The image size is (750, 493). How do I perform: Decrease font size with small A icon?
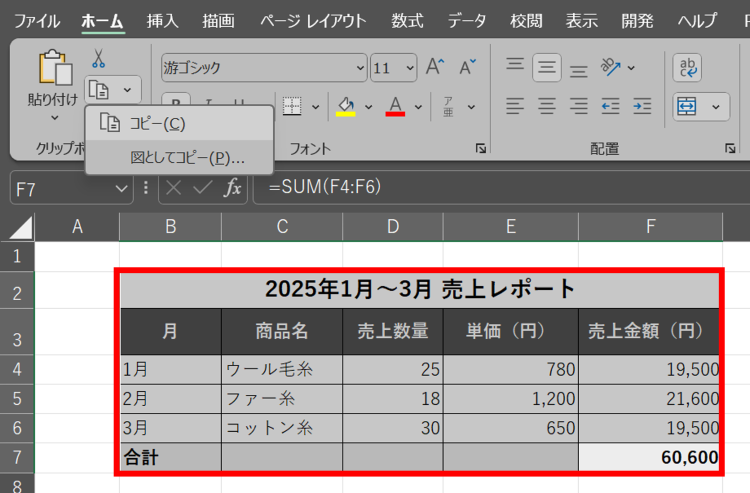tap(467, 67)
